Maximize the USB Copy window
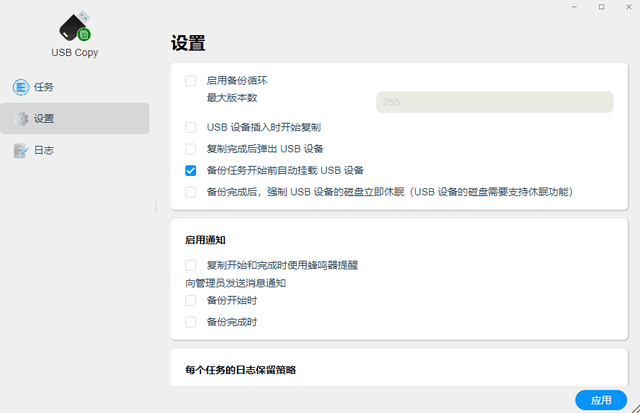This screenshot has height=413, width=640. [601, 7]
